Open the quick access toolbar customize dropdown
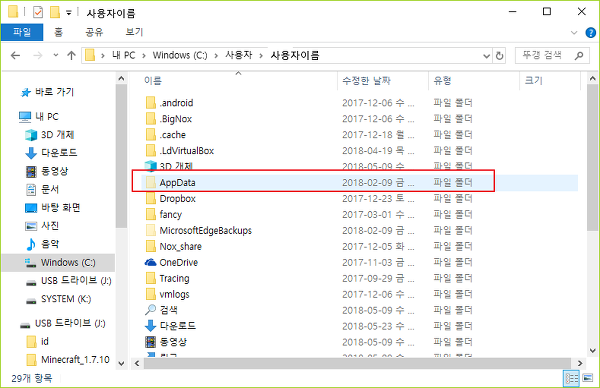Screen dimensions: 600x388 (x=68, y=13)
